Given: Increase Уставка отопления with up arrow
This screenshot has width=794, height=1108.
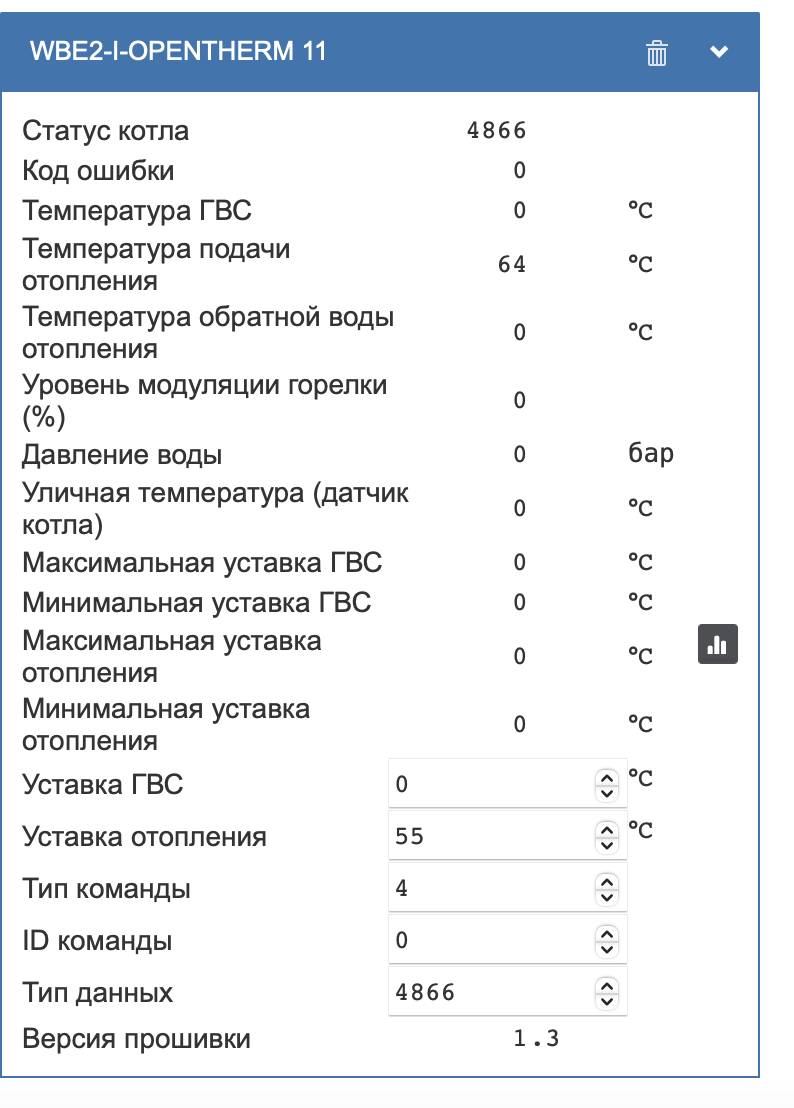Looking at the screenshot, I should 607,830.
